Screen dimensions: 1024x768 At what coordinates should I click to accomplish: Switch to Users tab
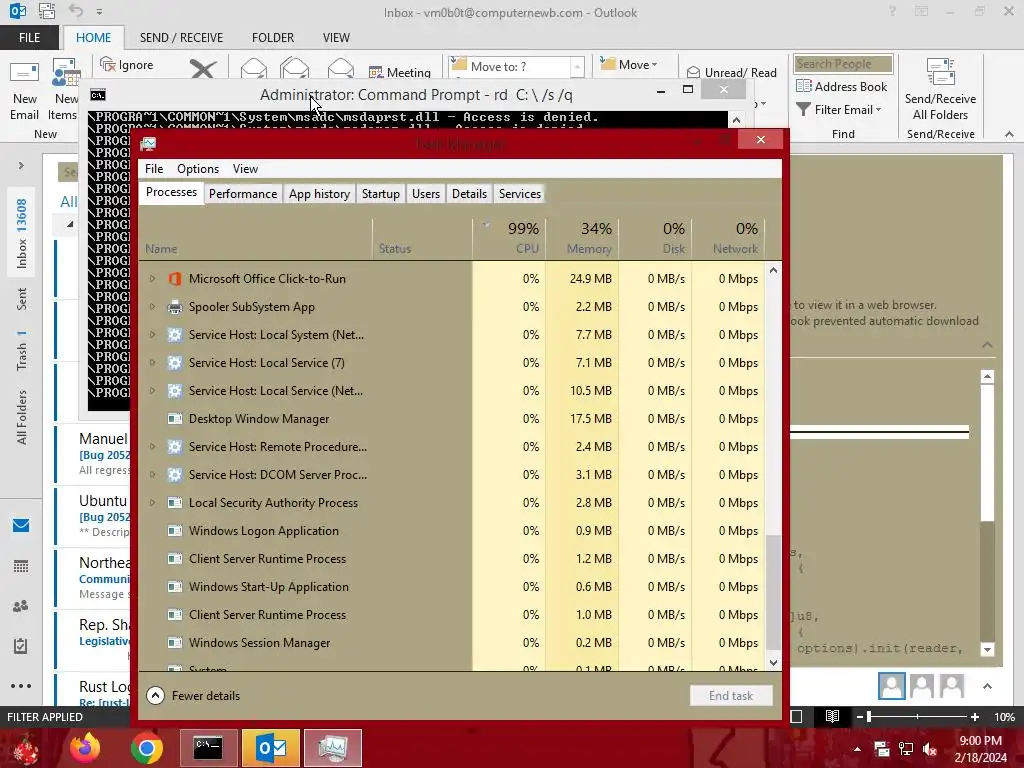[426, 194]
